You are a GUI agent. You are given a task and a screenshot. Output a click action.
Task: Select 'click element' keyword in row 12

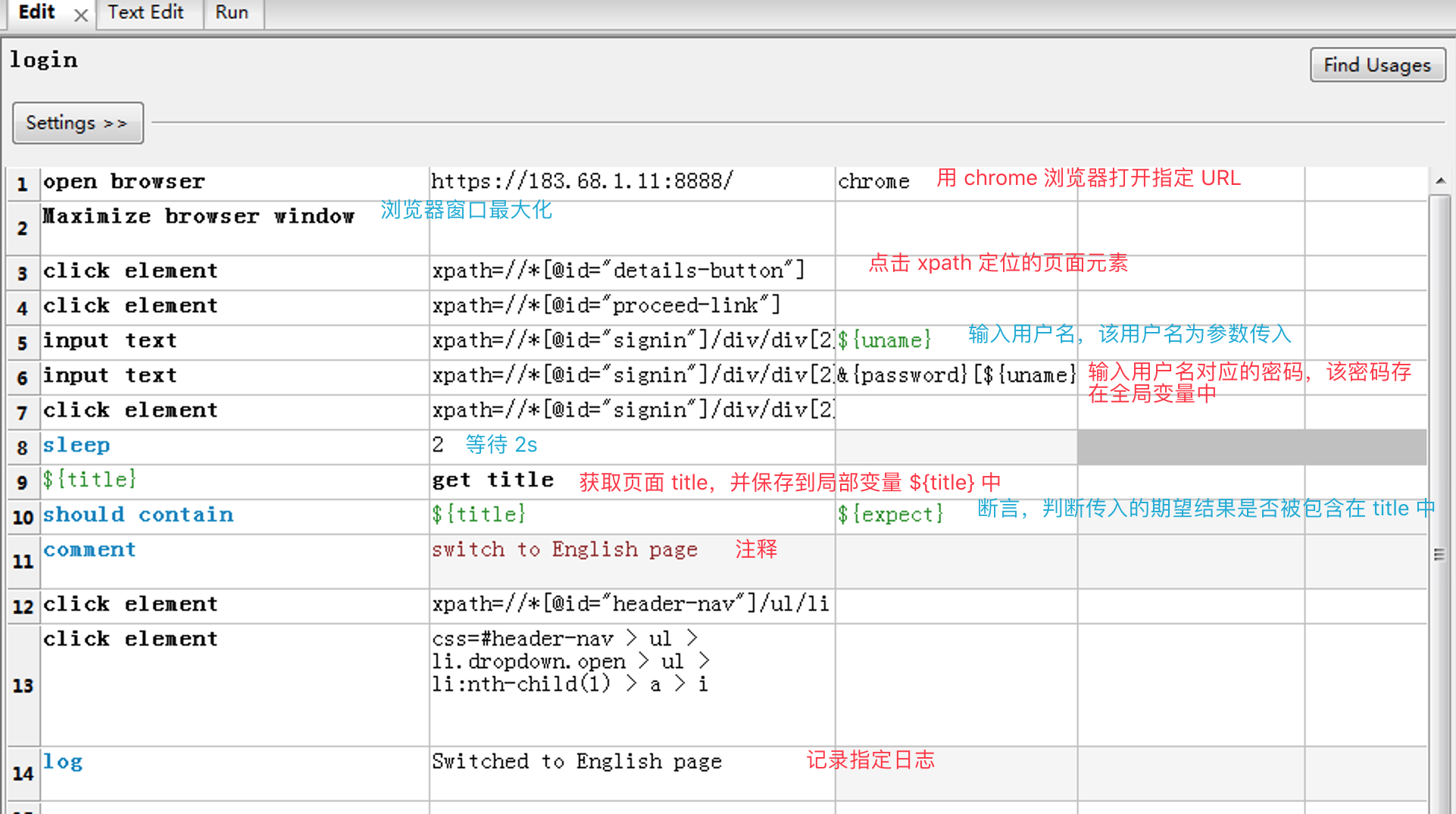(x=235, y=606)
